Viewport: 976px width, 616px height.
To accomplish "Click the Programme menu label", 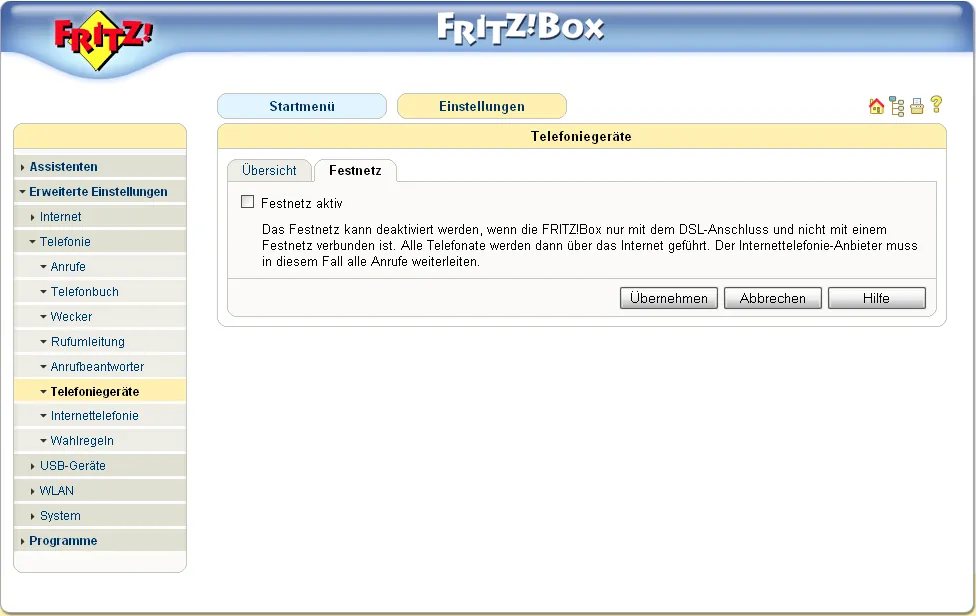I will click(63, 541).
